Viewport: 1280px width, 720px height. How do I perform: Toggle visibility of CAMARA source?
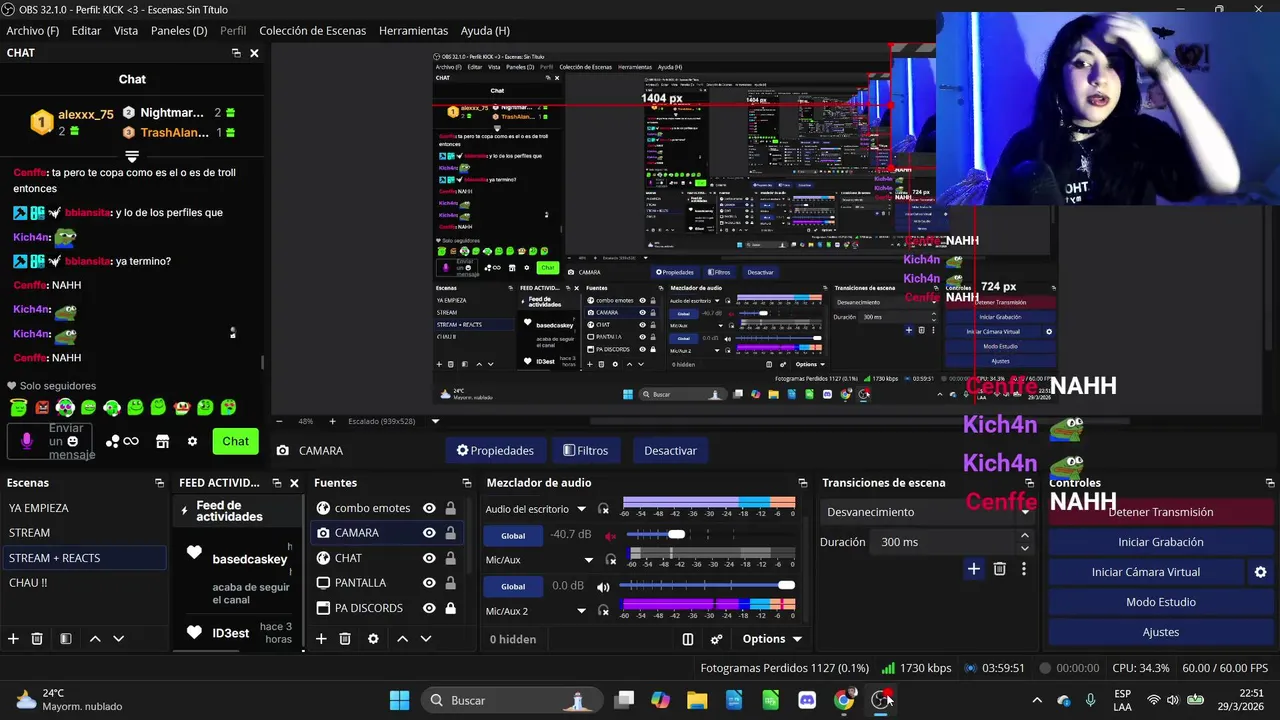coord(429,533)
